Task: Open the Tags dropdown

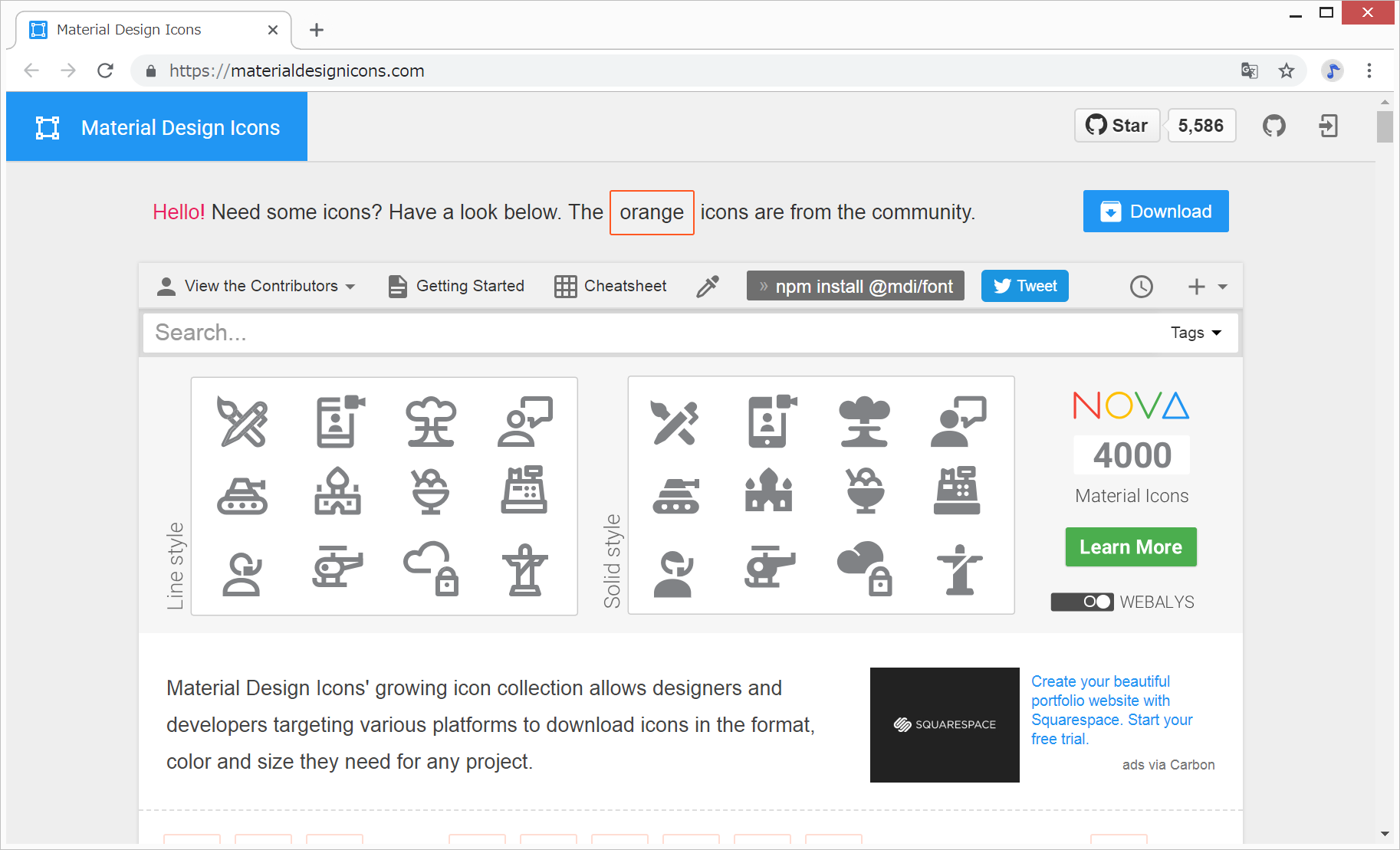Action: [1195, 333]
